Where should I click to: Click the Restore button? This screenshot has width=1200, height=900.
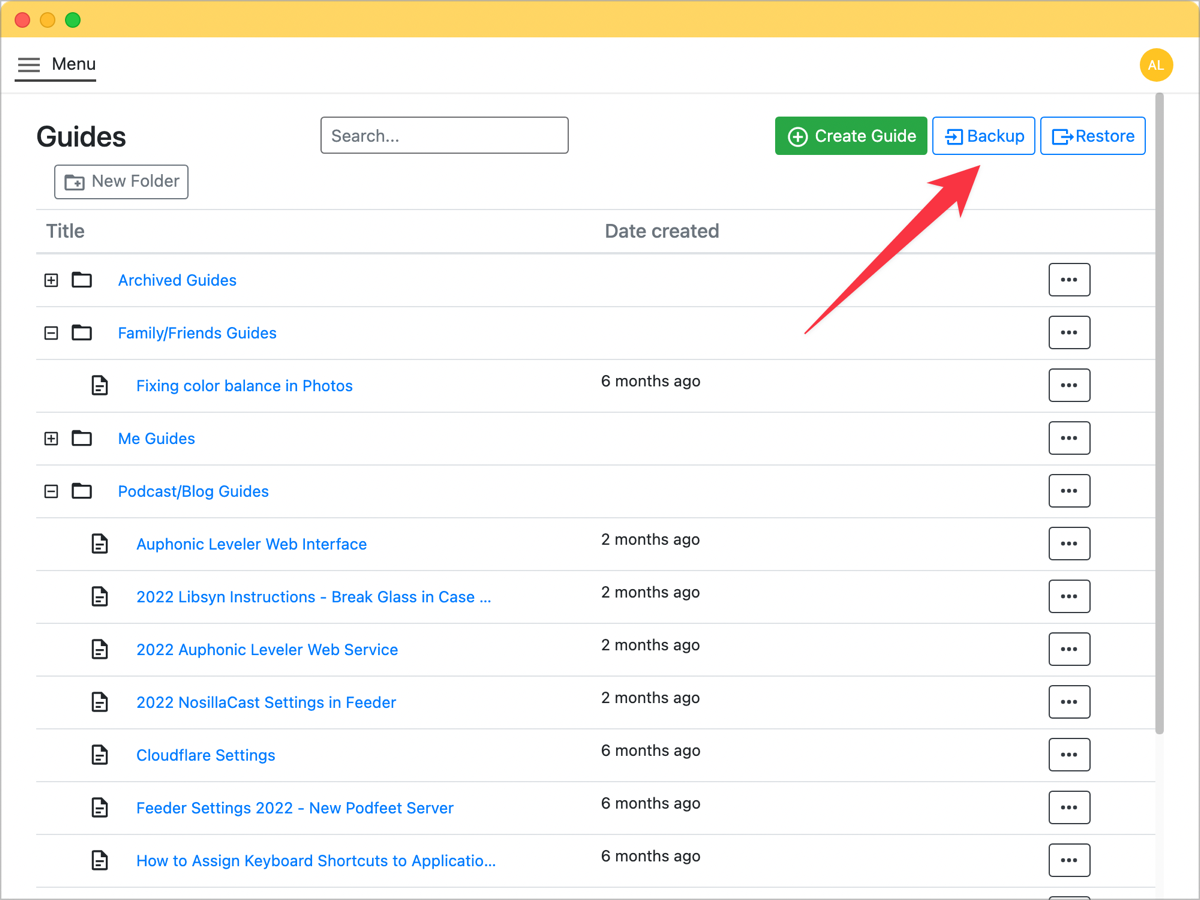[x=1093, y=136]
